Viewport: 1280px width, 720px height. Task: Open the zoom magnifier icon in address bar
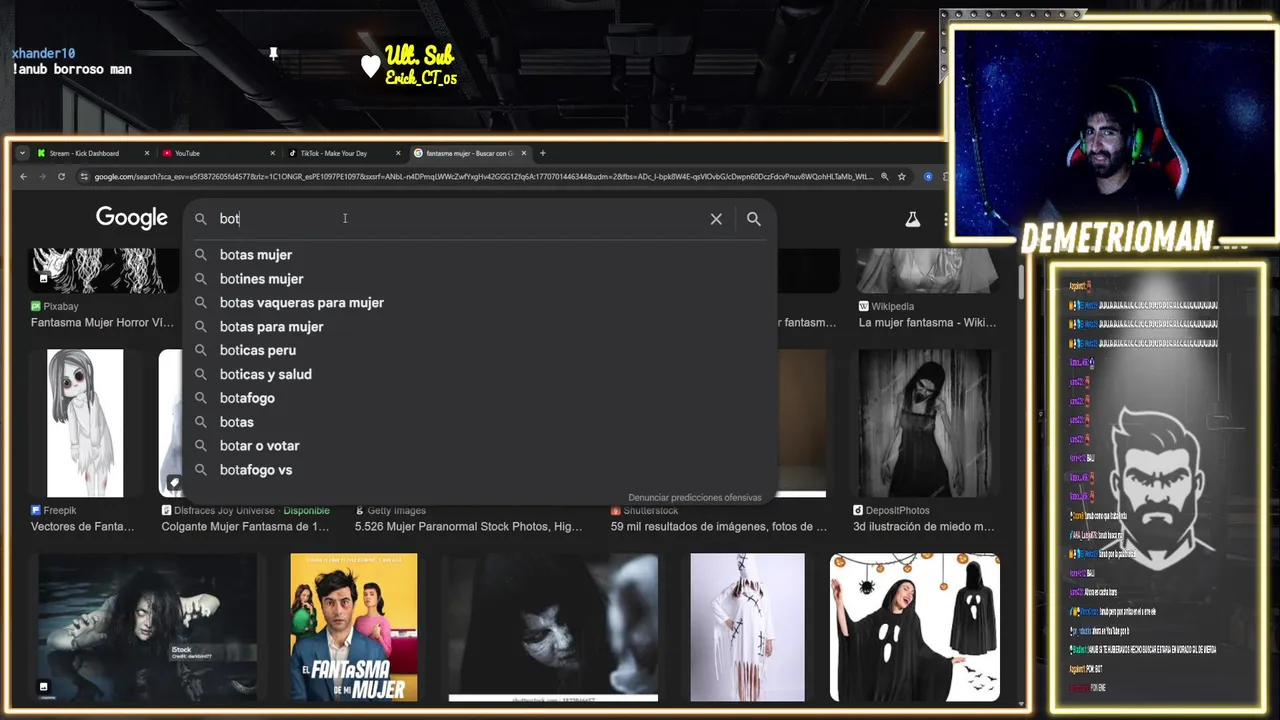pos(884,177)
